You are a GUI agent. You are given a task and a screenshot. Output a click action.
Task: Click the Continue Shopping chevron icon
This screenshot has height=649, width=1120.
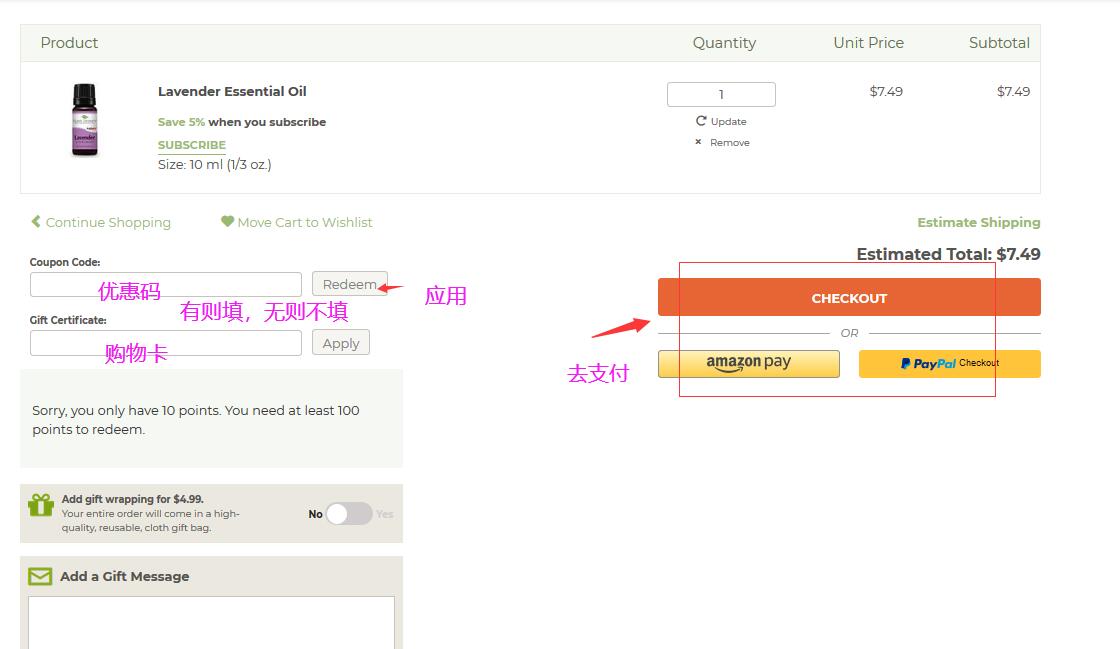tap(36, 221)
